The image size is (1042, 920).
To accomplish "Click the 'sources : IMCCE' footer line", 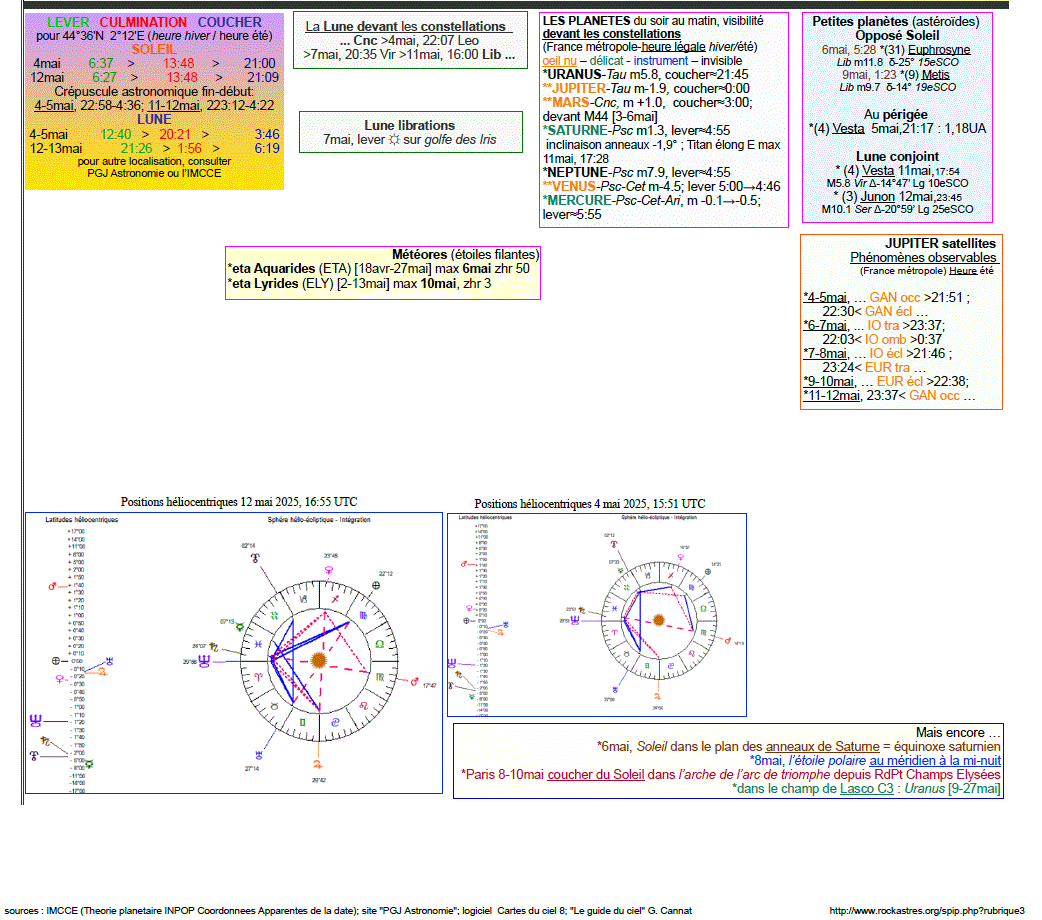I will (x=348, y=911).
